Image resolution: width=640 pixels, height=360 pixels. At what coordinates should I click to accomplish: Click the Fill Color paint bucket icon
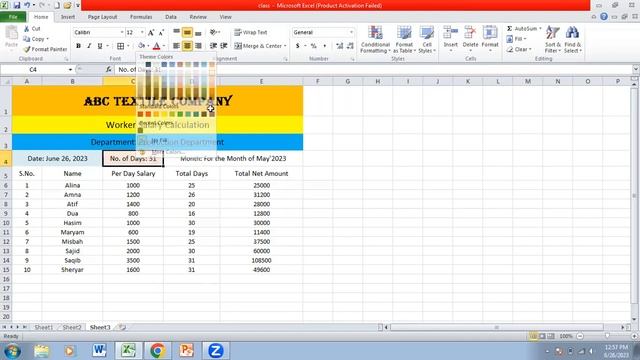tap(141, 46)
